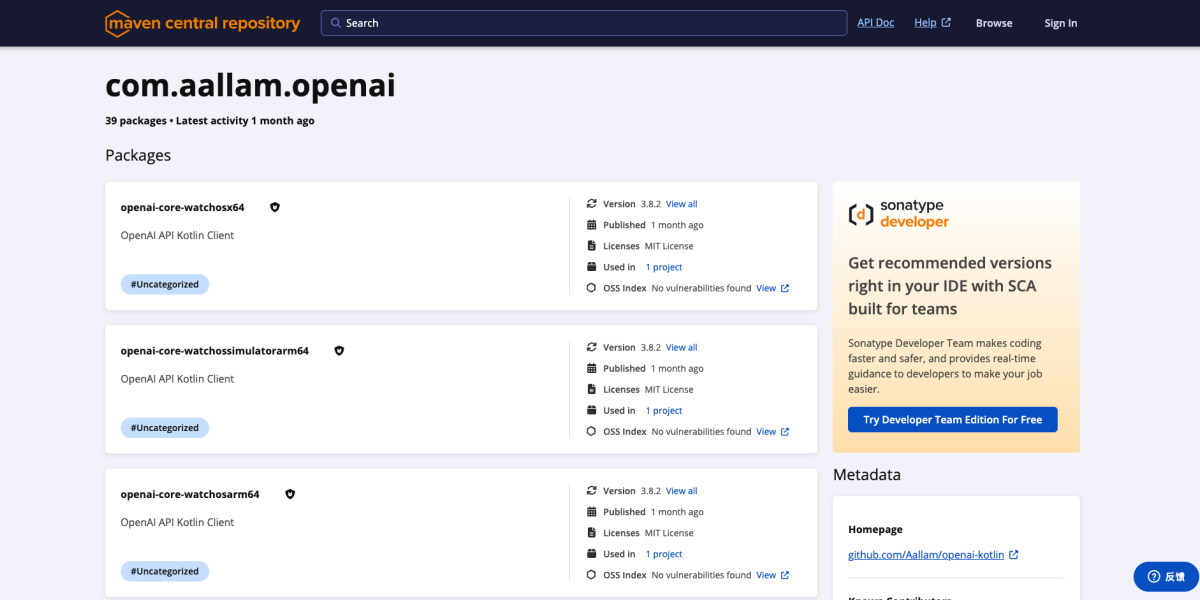Open the API Doc link

[875, 22]
